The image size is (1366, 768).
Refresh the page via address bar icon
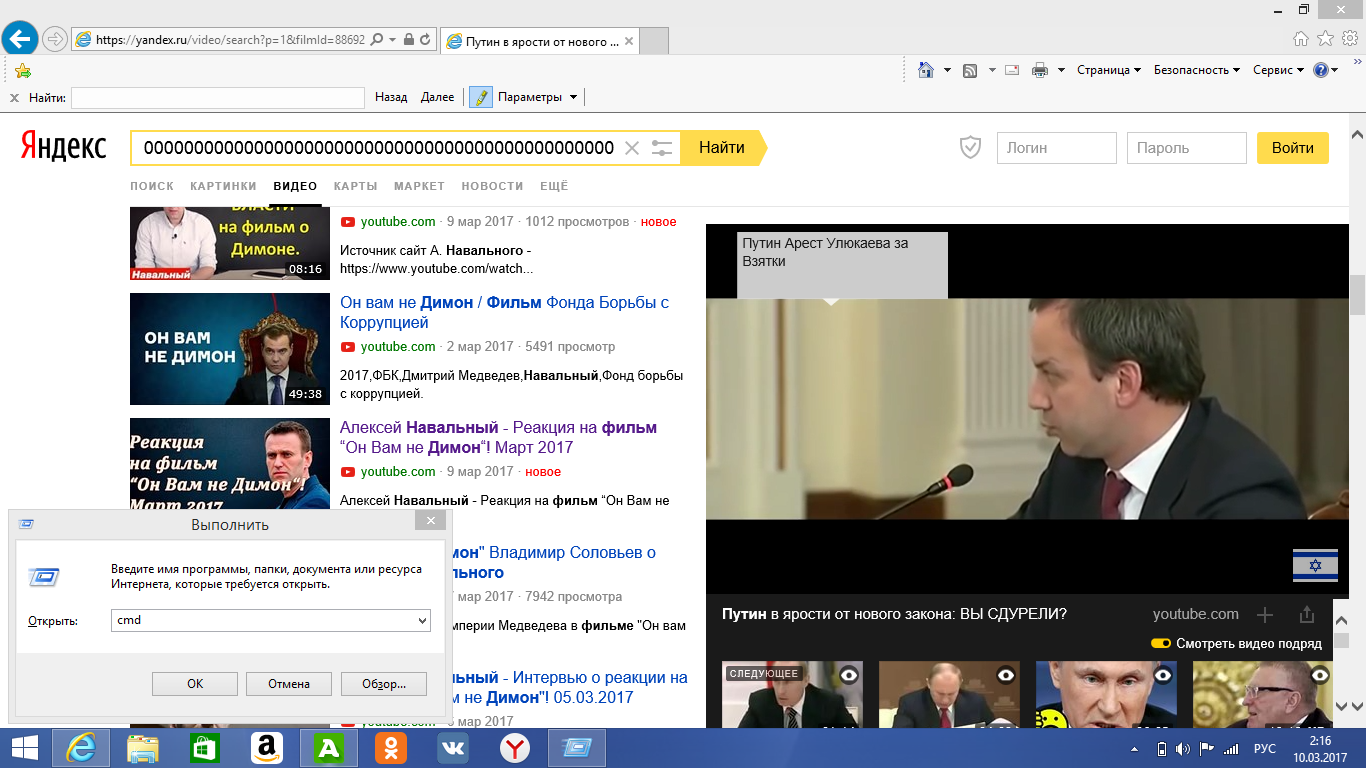(425, 40)
